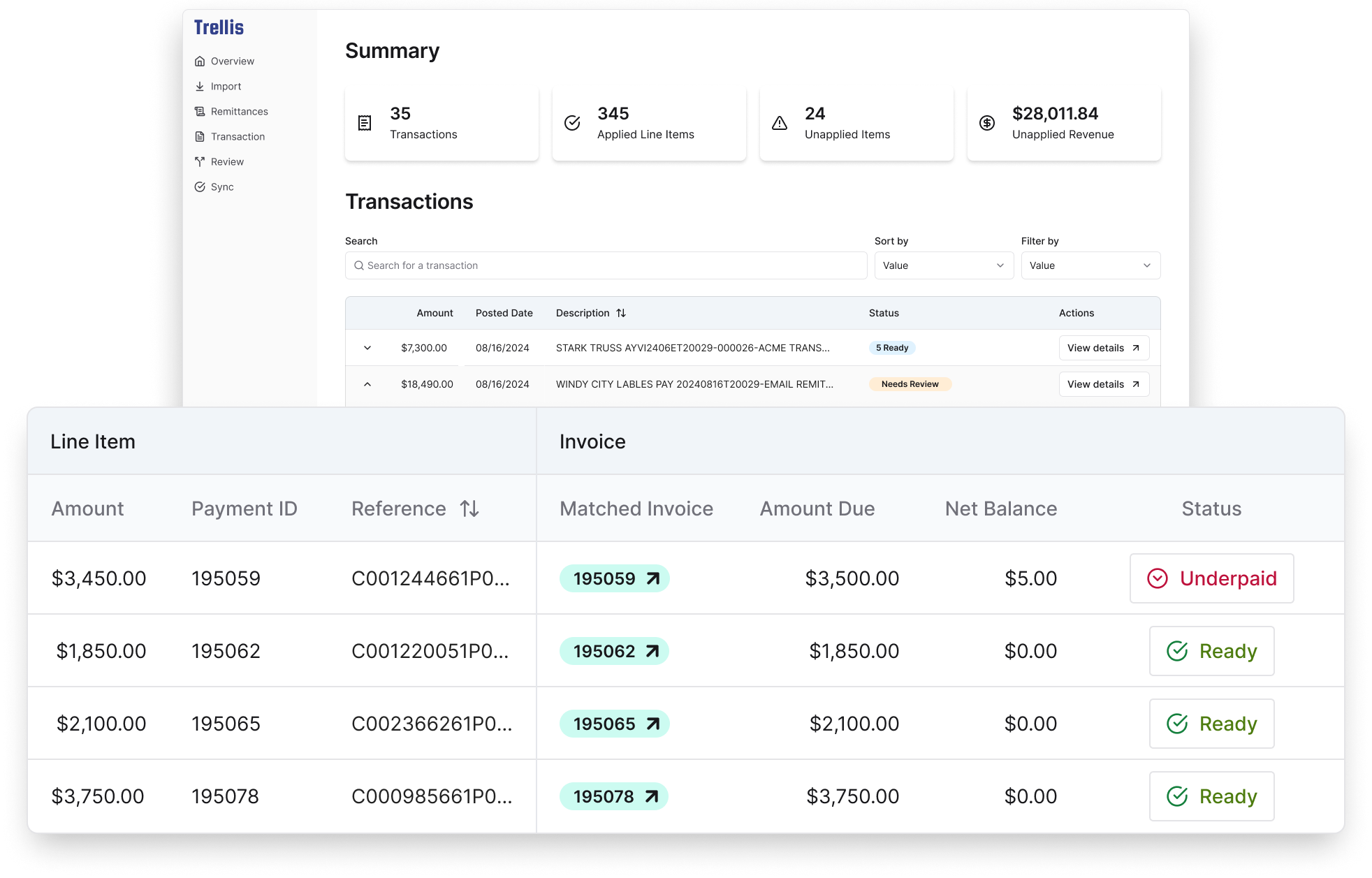Sort by the Reference column arrows

470,509
